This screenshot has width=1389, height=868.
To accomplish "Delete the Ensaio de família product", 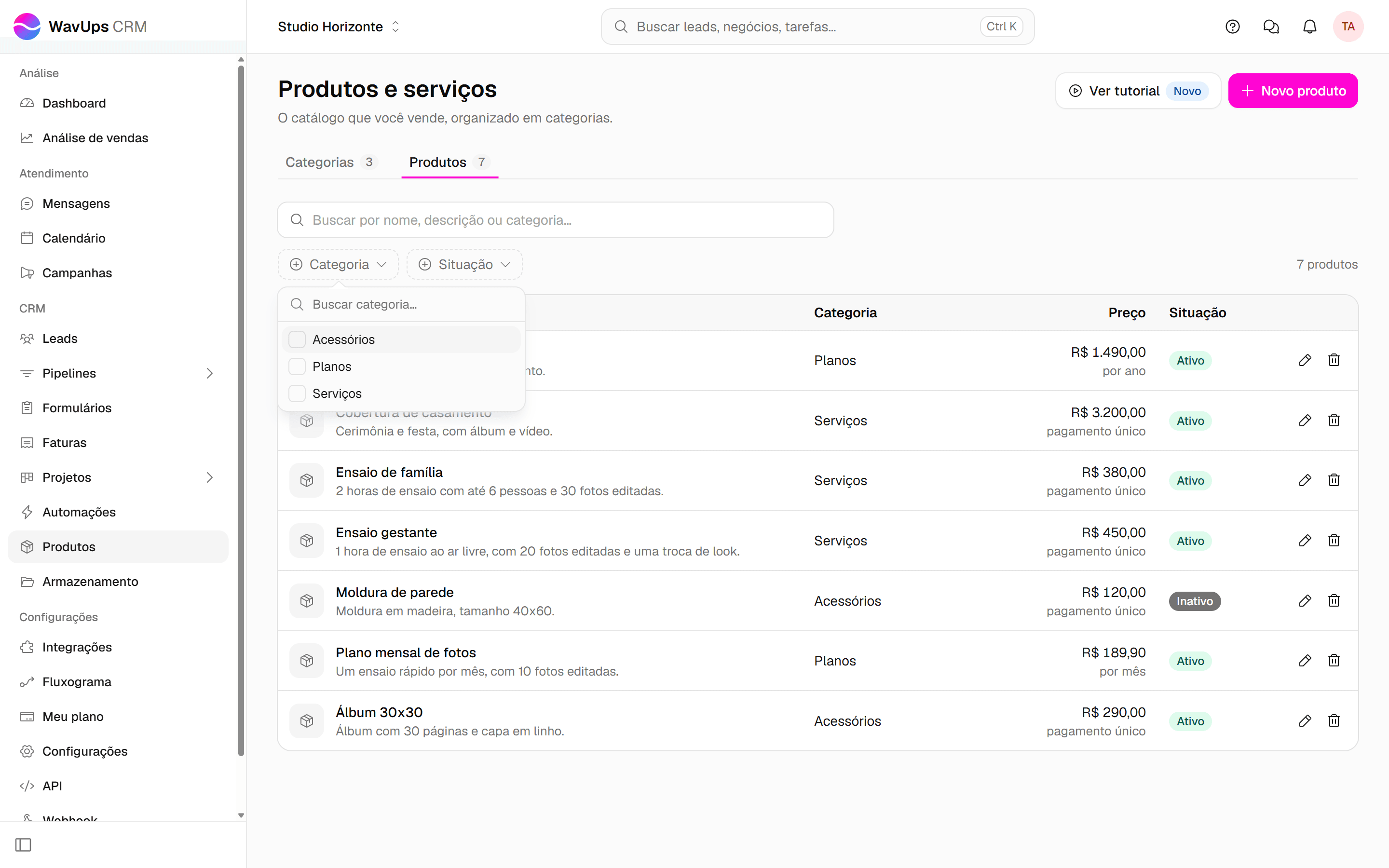I will [1334, 480].
